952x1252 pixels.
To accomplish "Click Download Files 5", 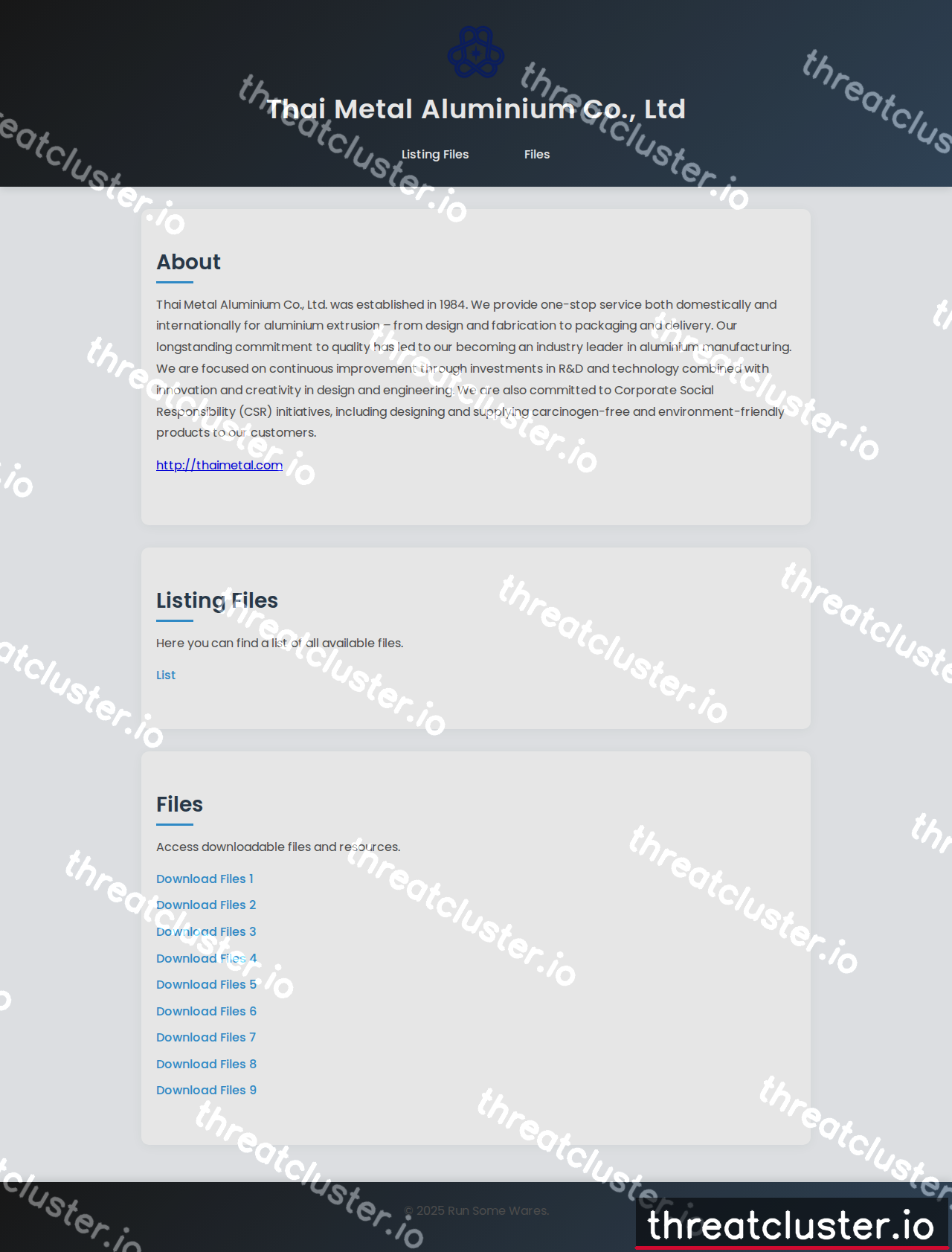I will 206,984.
